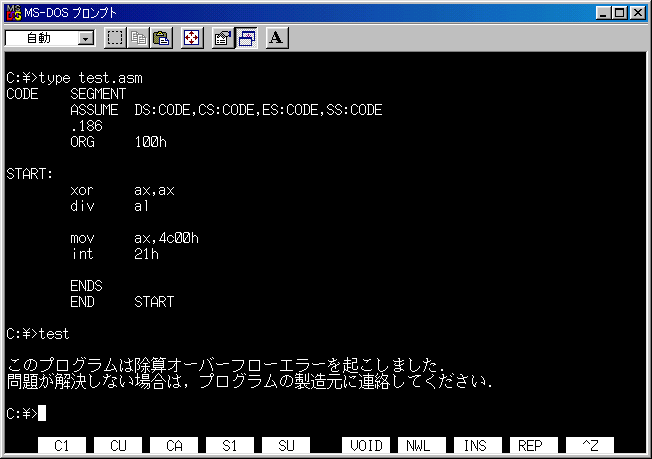
Task: Toggle the Background execution toolbar button
Action: click(x=246, y=38)
